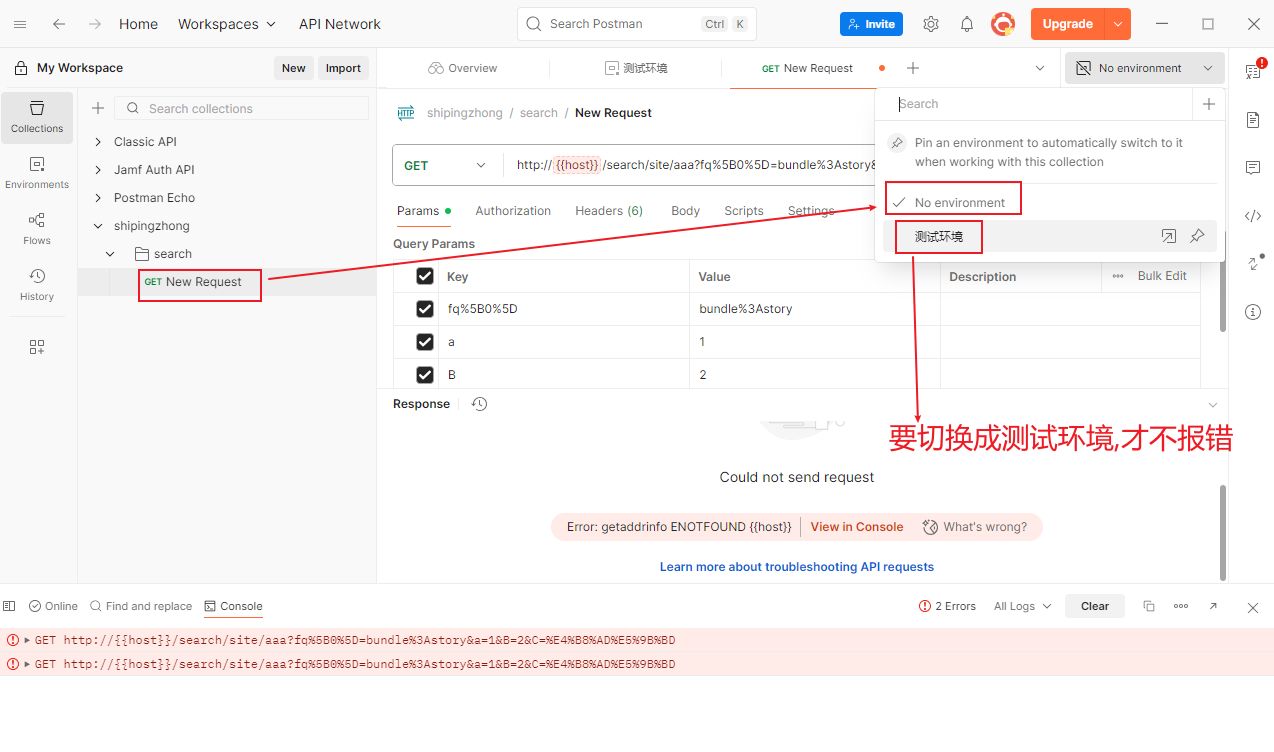Open the Environments sidebar panel

(37, 171)
